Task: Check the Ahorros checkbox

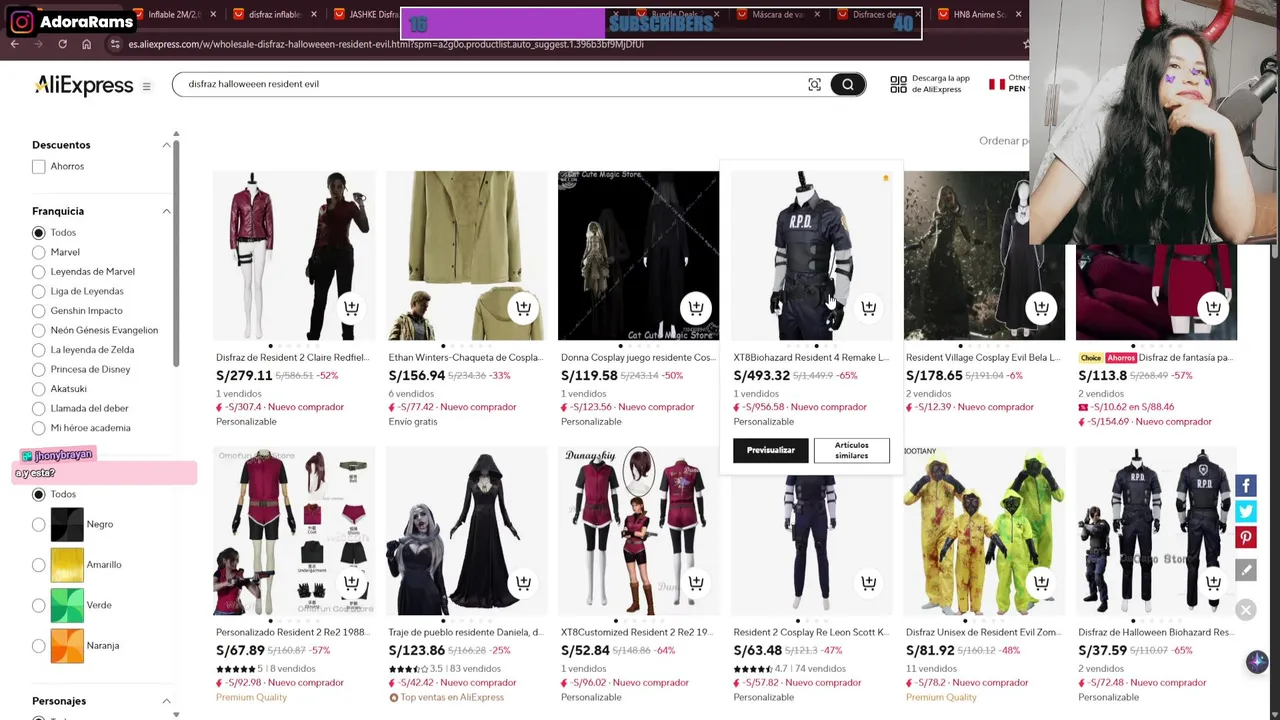Action: pos(38,167)
